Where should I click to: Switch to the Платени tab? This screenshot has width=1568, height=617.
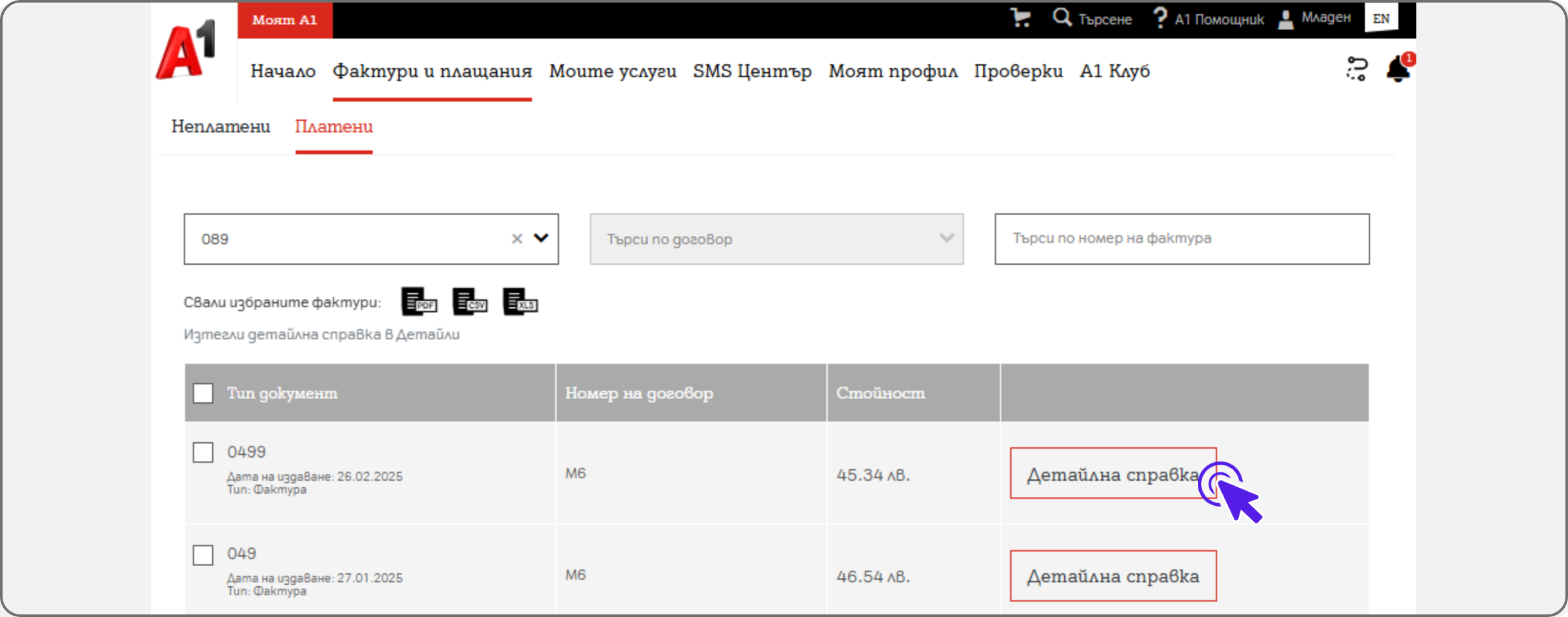tap(334, 127)
